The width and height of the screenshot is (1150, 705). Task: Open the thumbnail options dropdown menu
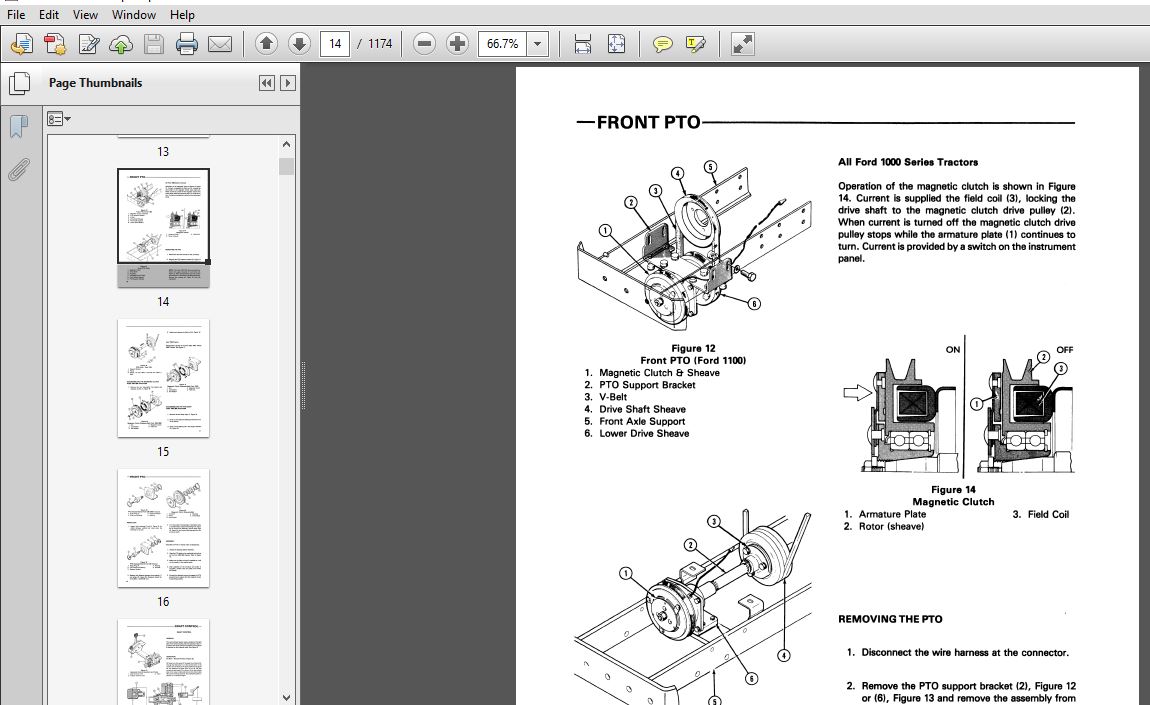[x=59, y=119]
